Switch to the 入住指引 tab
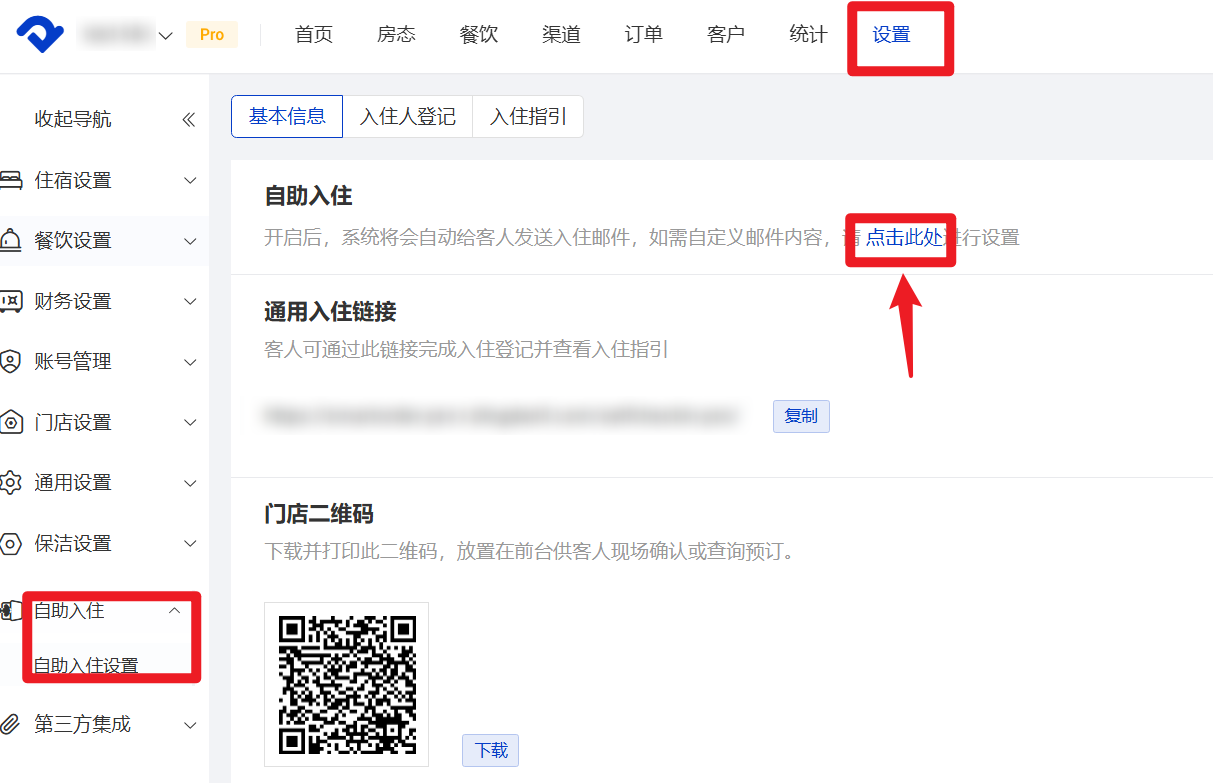Image resolution: width=1213 pixels, height=783 pixels. click(528, 117)
